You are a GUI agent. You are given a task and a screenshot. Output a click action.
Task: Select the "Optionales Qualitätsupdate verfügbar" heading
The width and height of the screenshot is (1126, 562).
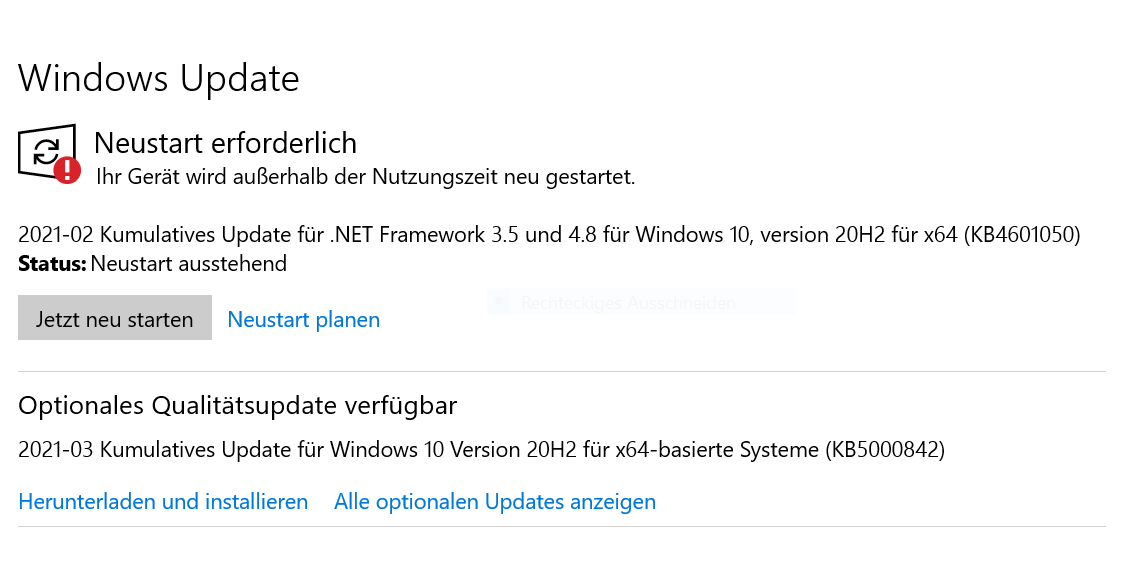(x=238, y=405)
